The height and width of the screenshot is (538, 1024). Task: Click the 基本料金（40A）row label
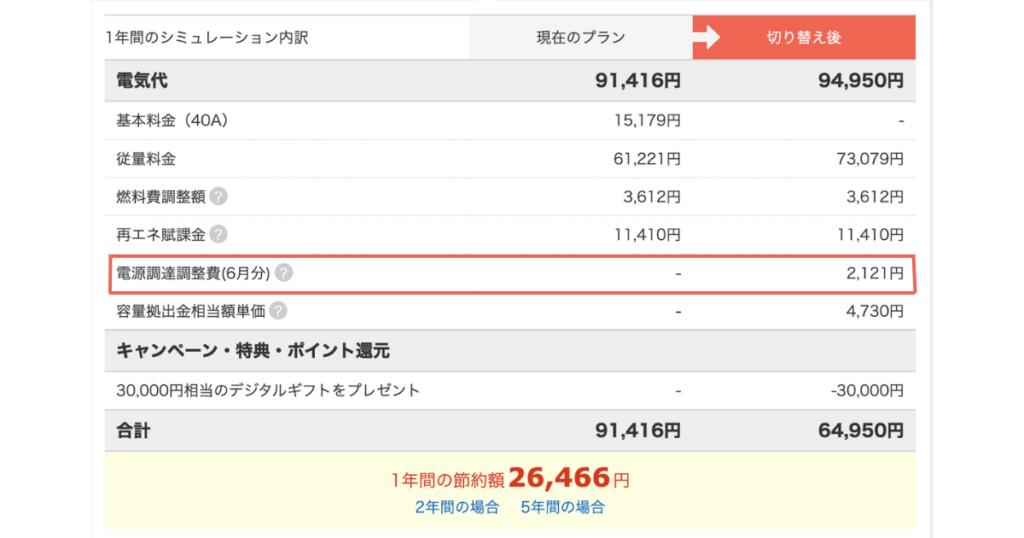coord(172,121)
